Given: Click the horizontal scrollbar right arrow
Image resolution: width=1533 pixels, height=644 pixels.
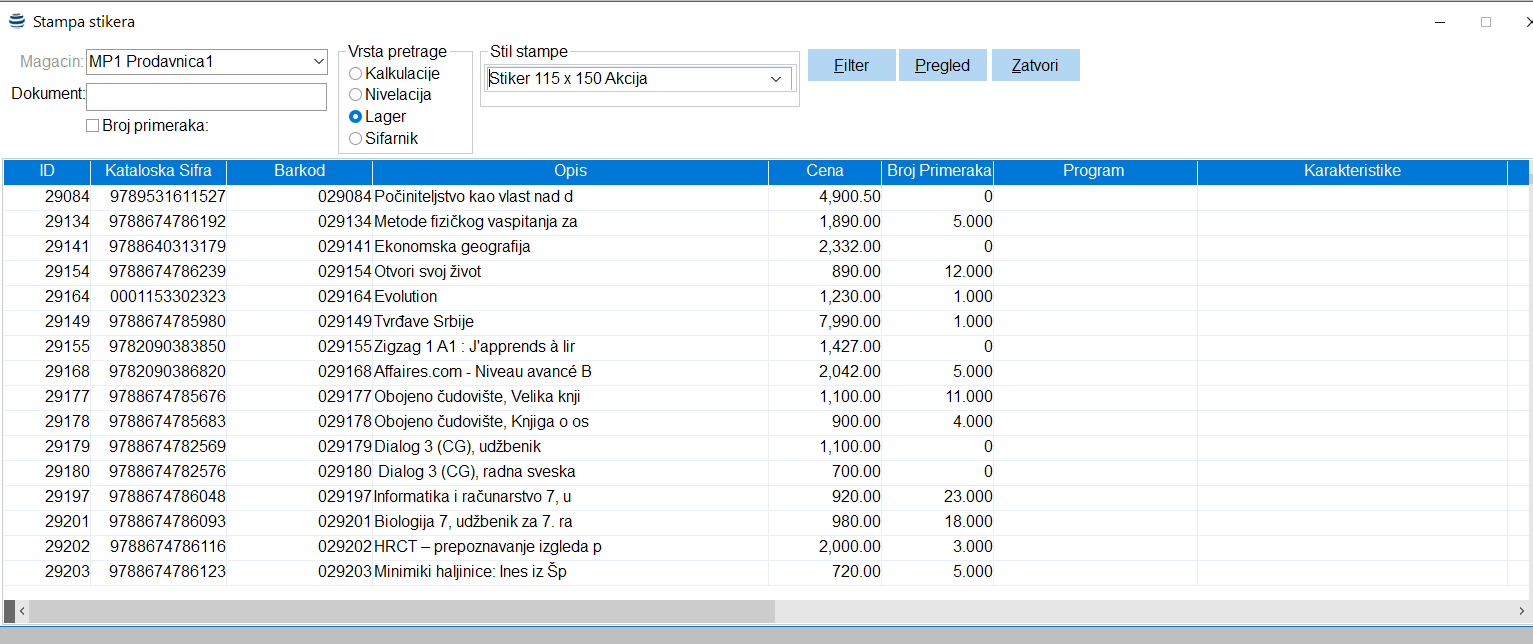Looking at the screenshot, I should pyautogui.click(x=1522, y=610).
